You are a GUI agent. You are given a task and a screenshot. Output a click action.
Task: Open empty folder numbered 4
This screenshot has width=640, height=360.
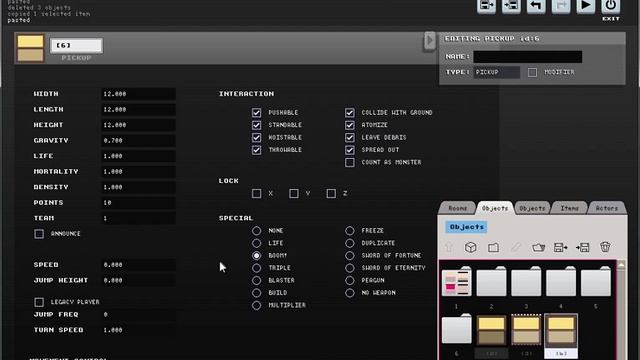pos(561,282)
